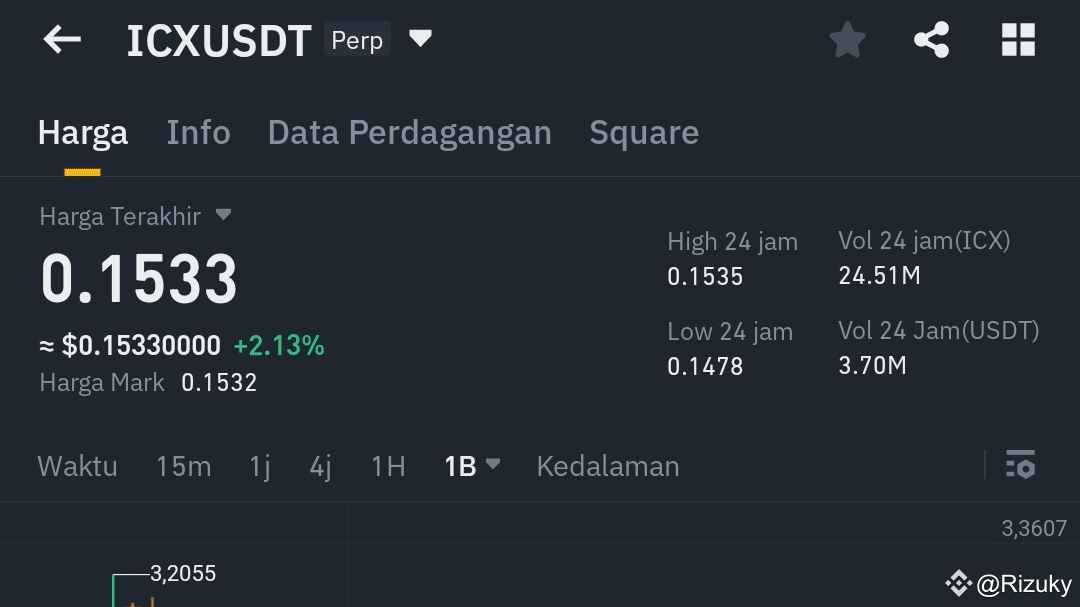Show the Kedalaman depth chart
The height and width of the screenshot is (607, 1080).
click(607, 466)
